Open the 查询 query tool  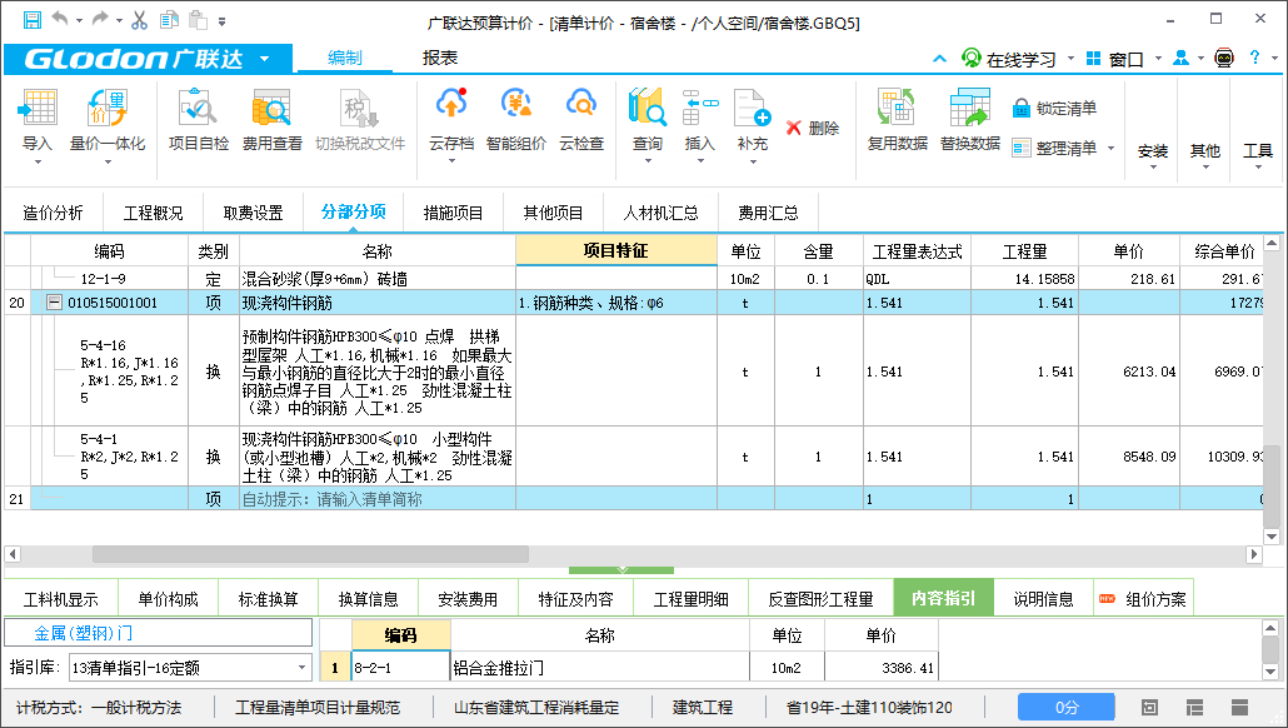tap(647, 126)
